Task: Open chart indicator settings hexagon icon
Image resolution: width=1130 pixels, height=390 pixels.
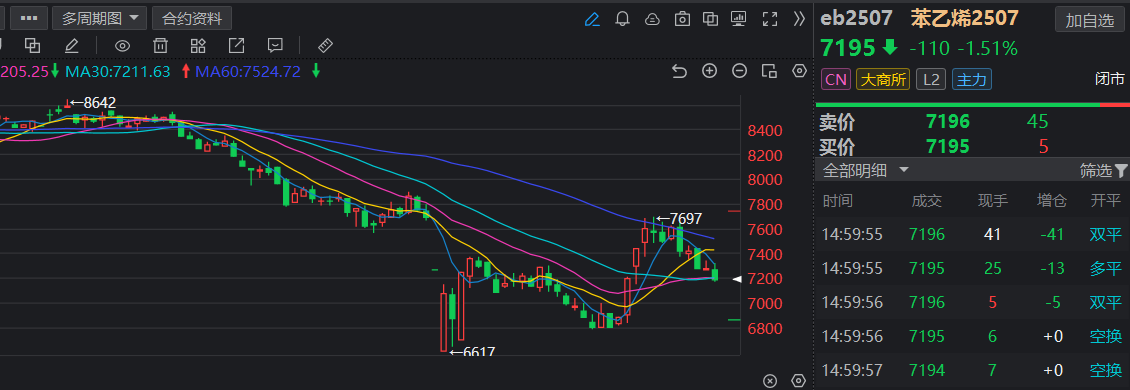Action: [798, 71]
